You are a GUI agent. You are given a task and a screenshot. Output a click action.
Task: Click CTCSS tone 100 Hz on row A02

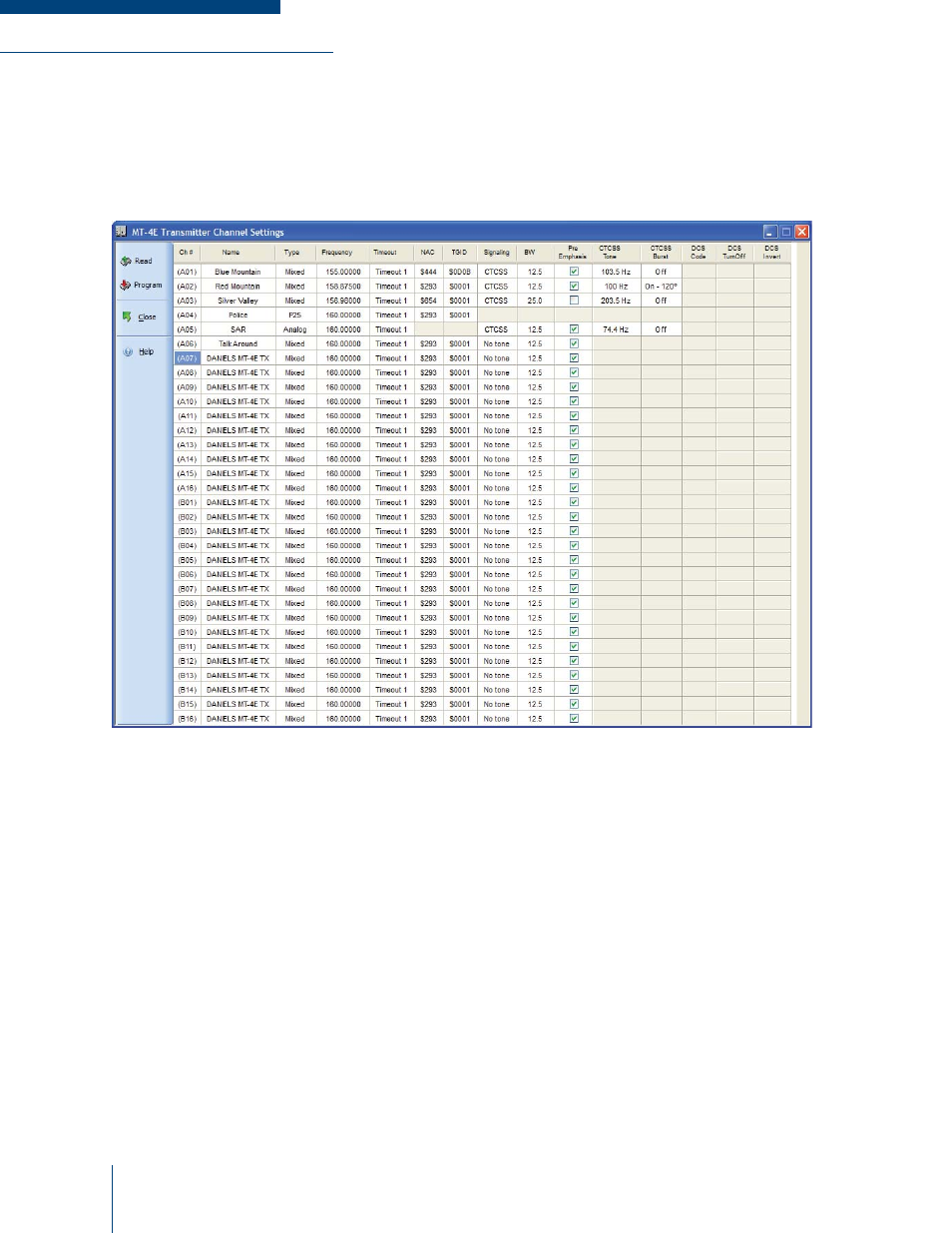(x=616, y=286)
